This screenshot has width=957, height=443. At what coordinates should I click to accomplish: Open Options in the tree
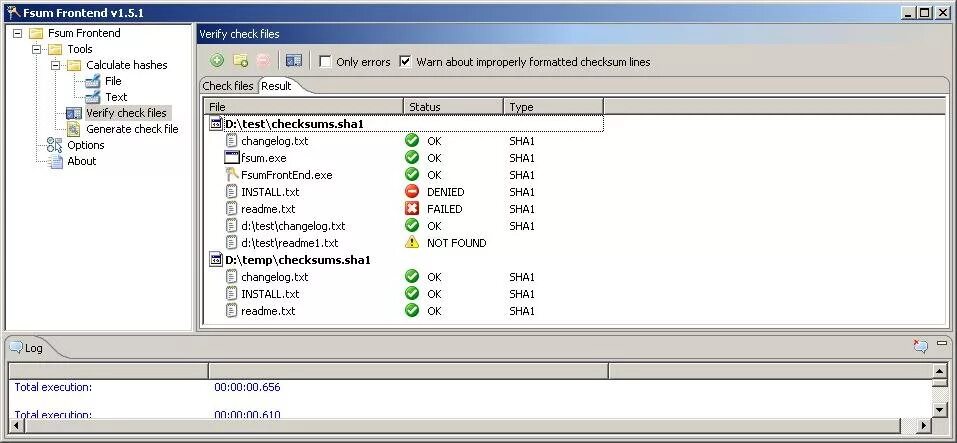tap(85, 145)
